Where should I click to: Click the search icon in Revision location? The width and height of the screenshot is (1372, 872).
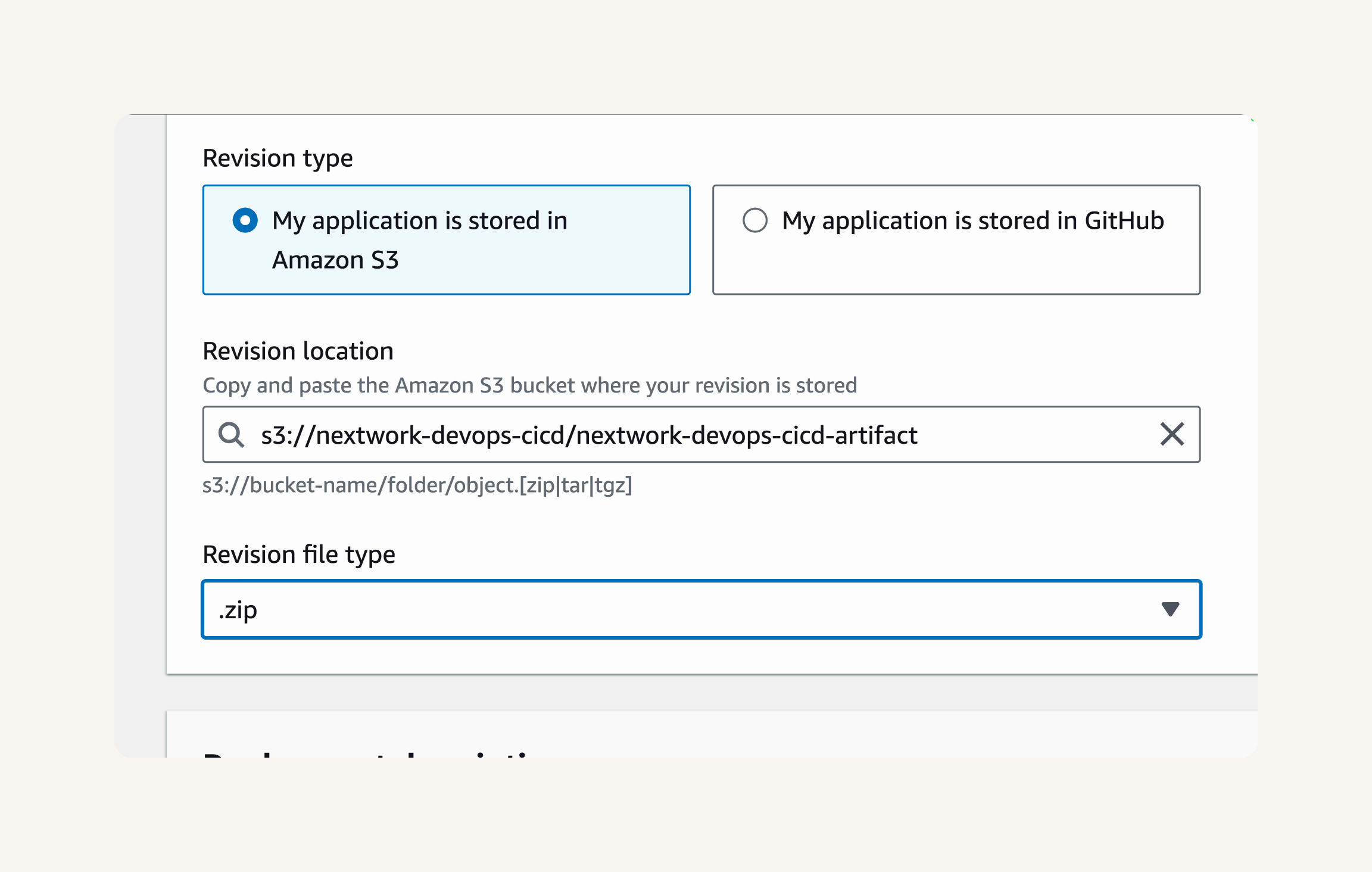pos(231,435)
